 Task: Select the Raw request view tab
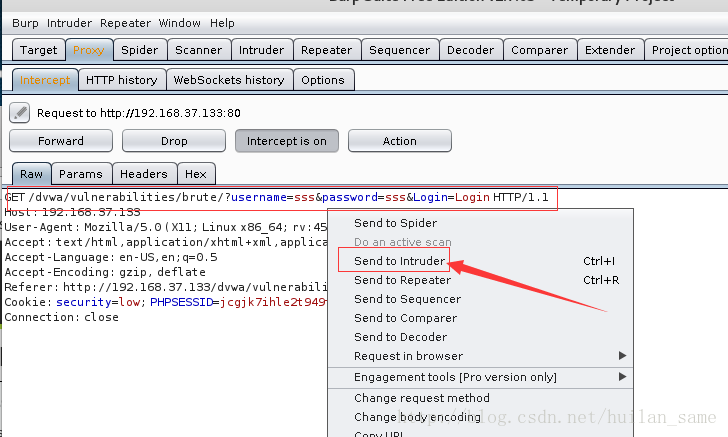click(32, 174)
